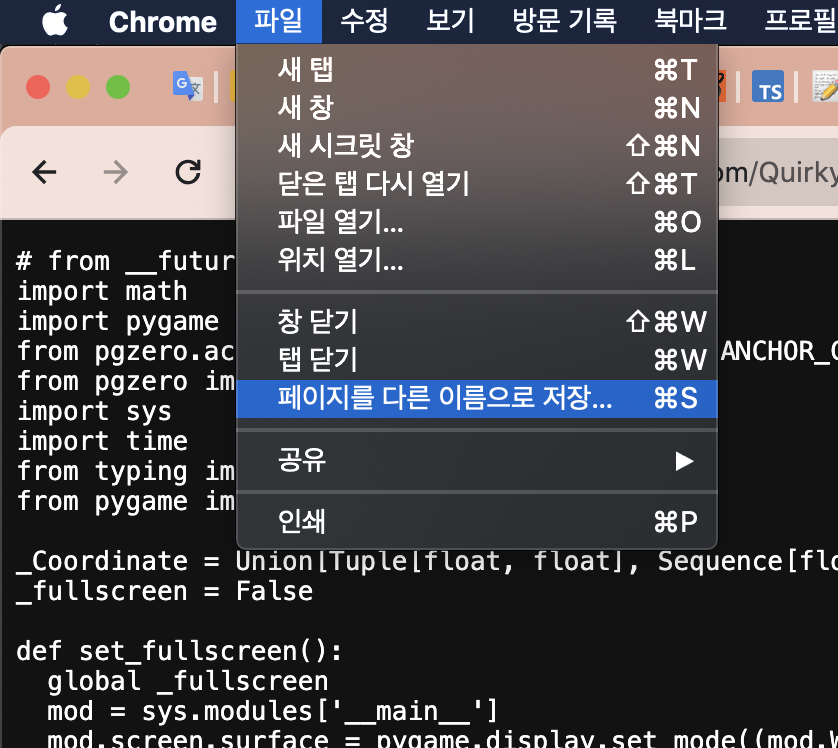This screenshot has height=748, width=838.
Task: Open a new incognito window via 새 시크릿 창
Action: [x=345, y=145]
